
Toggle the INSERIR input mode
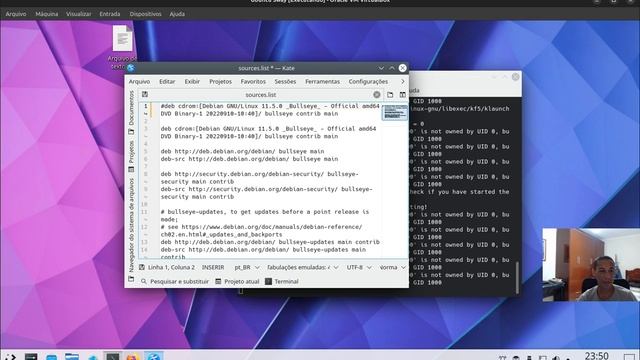pos(213,267)
